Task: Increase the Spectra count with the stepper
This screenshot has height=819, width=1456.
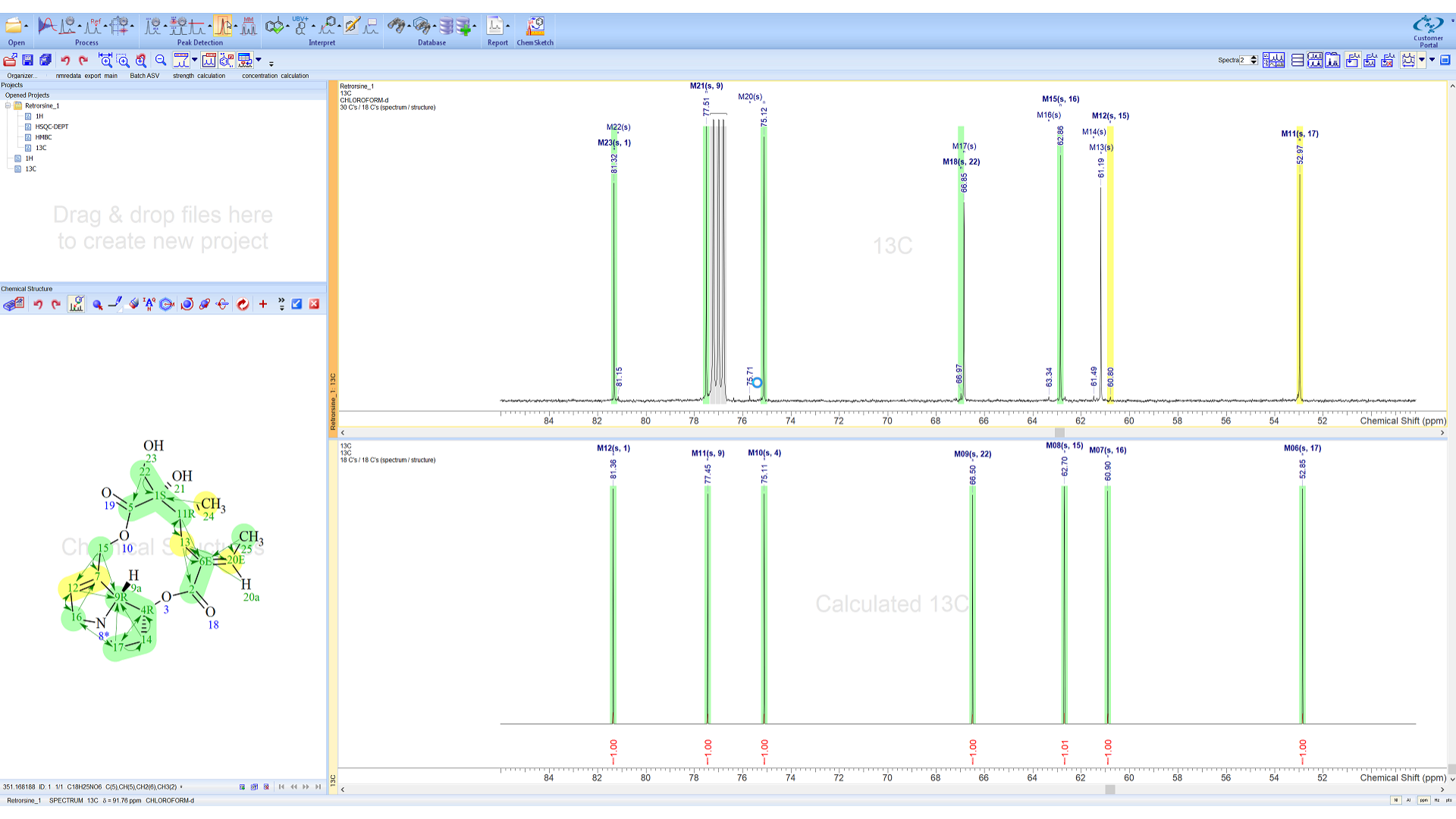Action: (x=1254, y=58)
